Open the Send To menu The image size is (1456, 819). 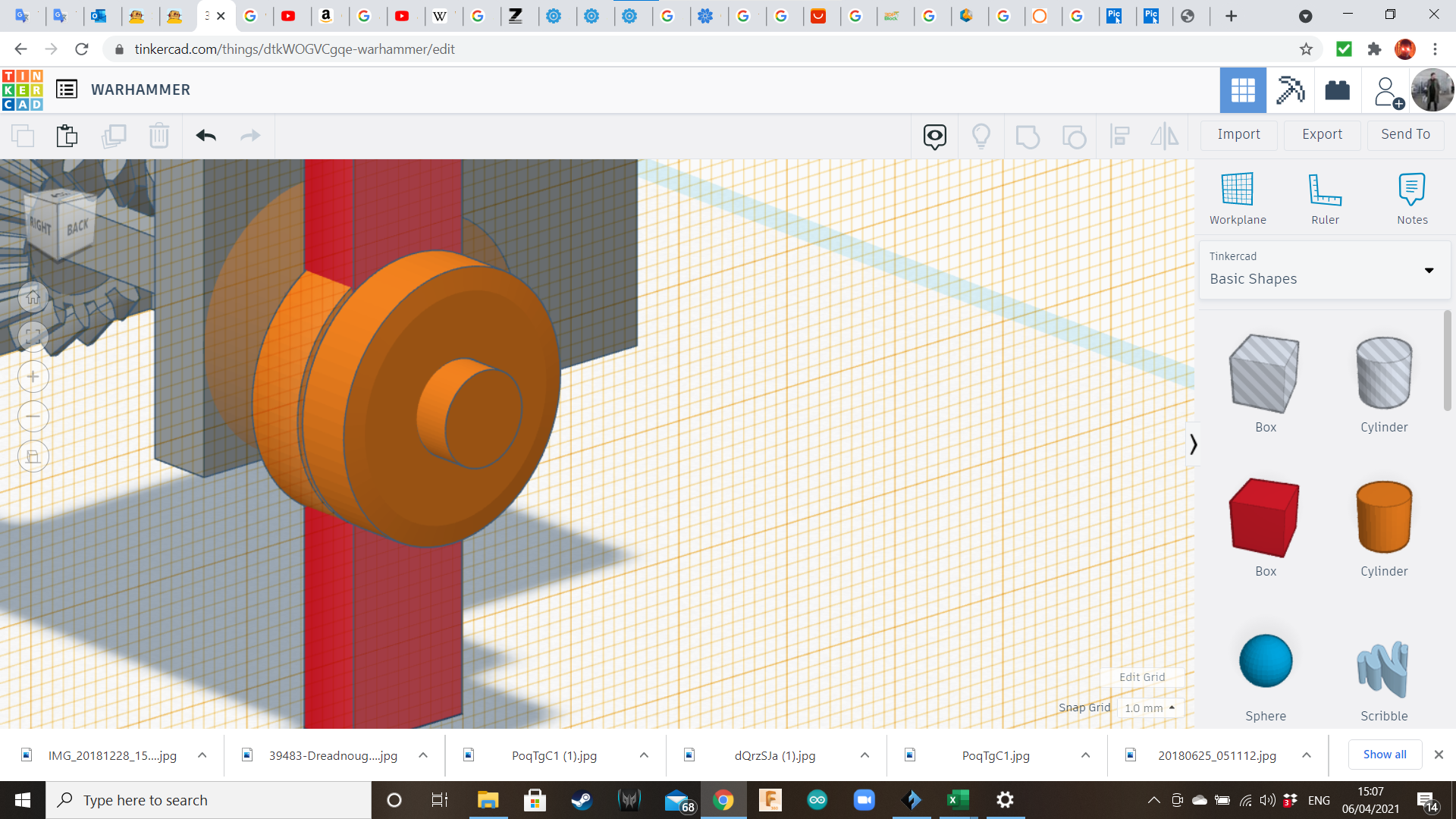point(1405,134)
